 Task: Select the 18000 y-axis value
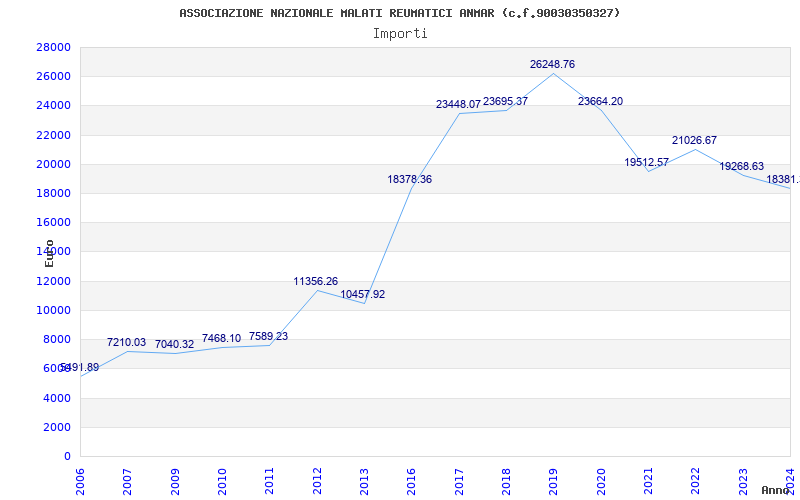pyautogui.click(x=54, y=193)
